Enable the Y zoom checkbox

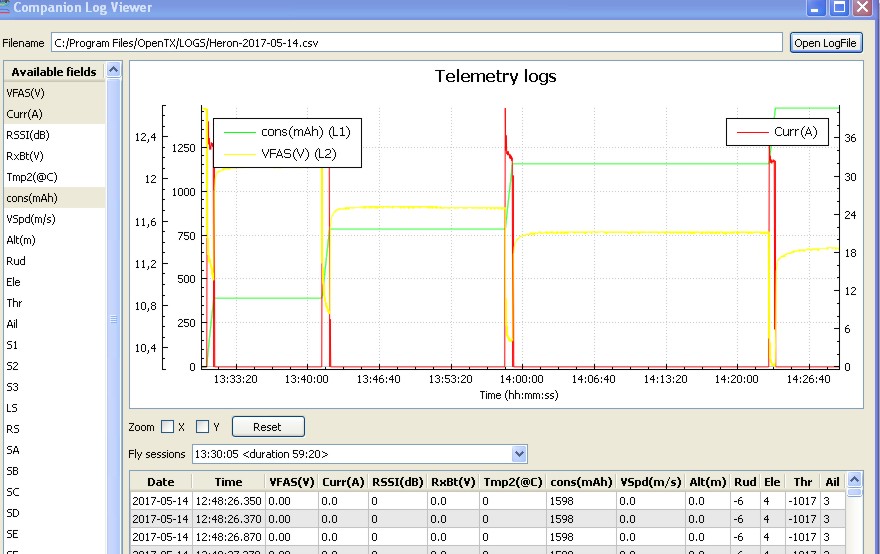(203, 427)
